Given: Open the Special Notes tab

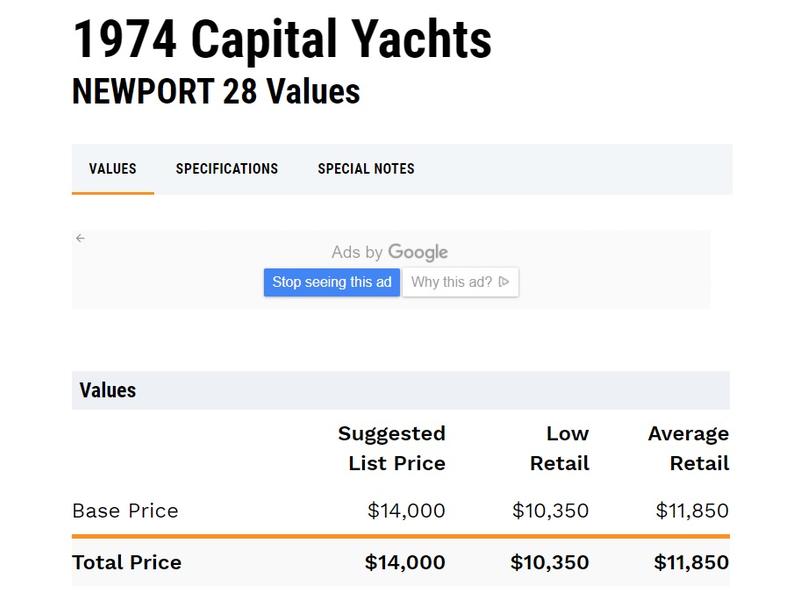Looking at the screenshot, I should [x=366, y=169].
